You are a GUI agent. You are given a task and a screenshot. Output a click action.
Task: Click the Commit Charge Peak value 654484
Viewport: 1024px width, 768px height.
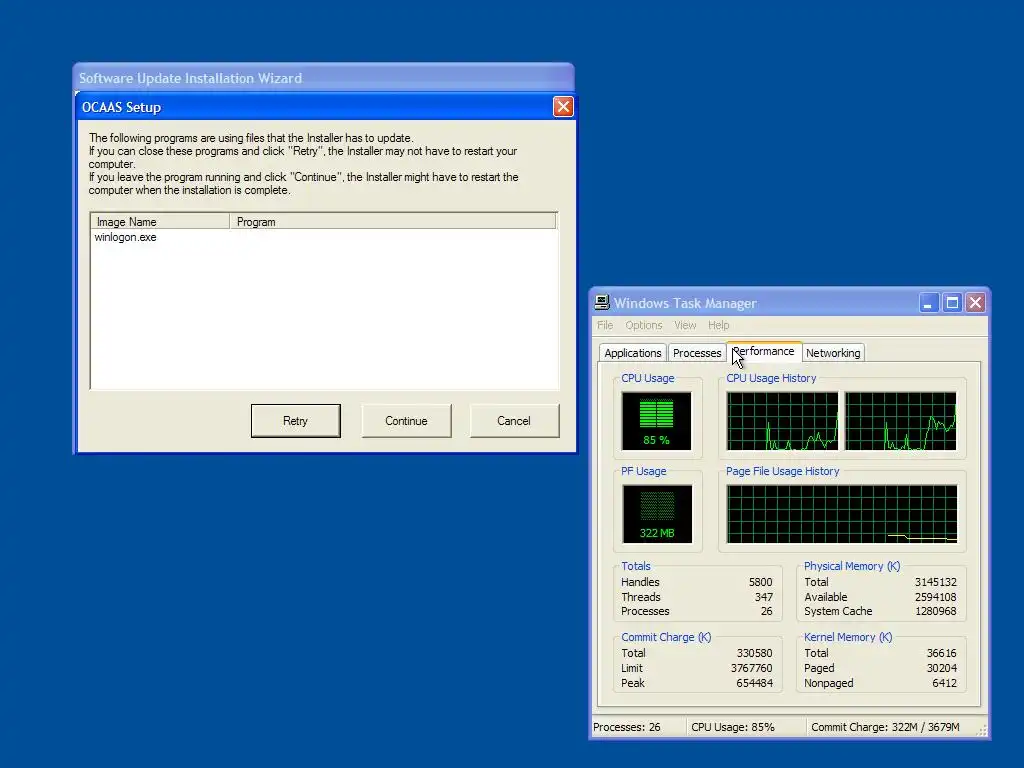[754, 683]
